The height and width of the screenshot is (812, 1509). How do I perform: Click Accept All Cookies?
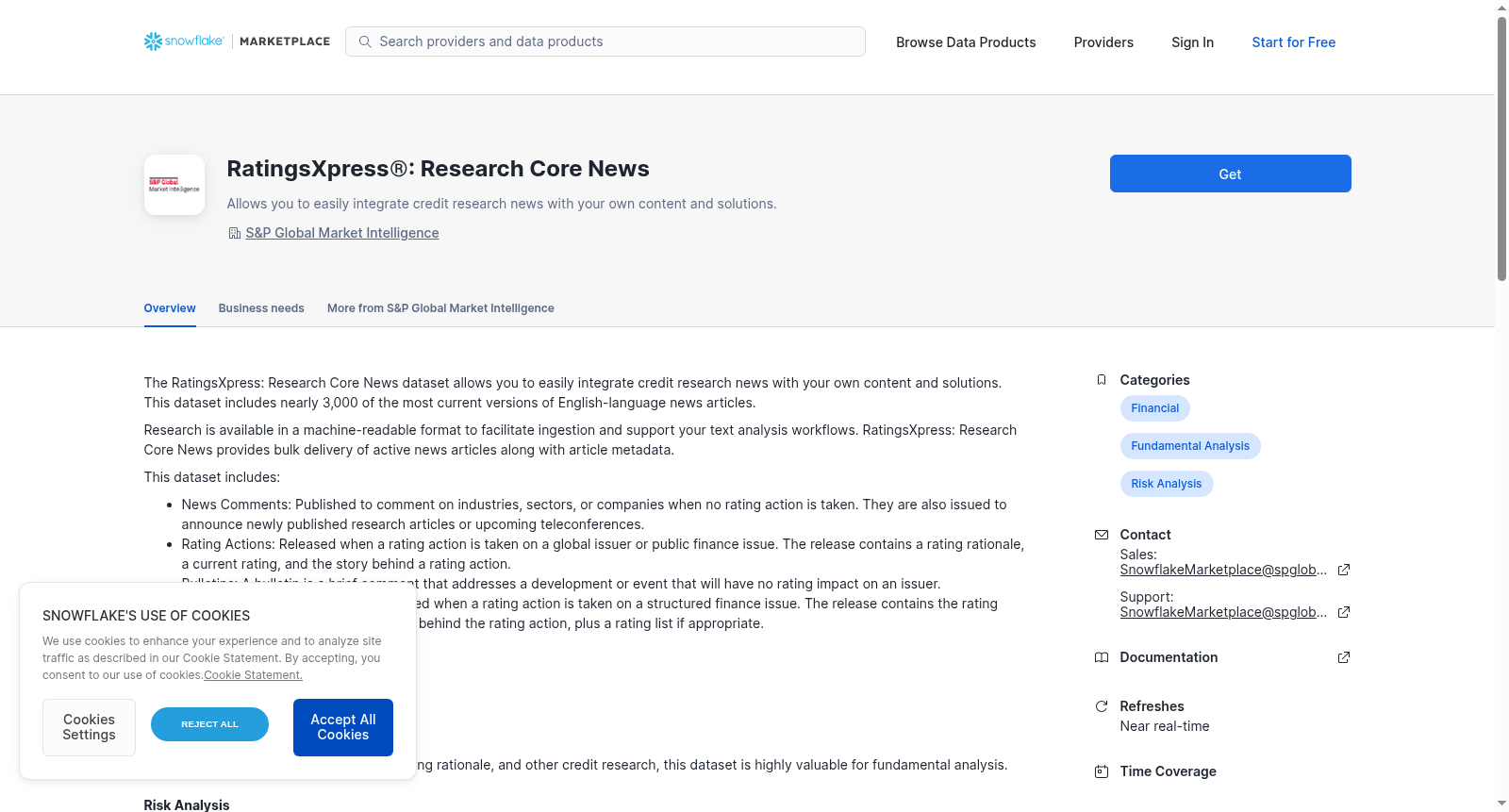343,727
